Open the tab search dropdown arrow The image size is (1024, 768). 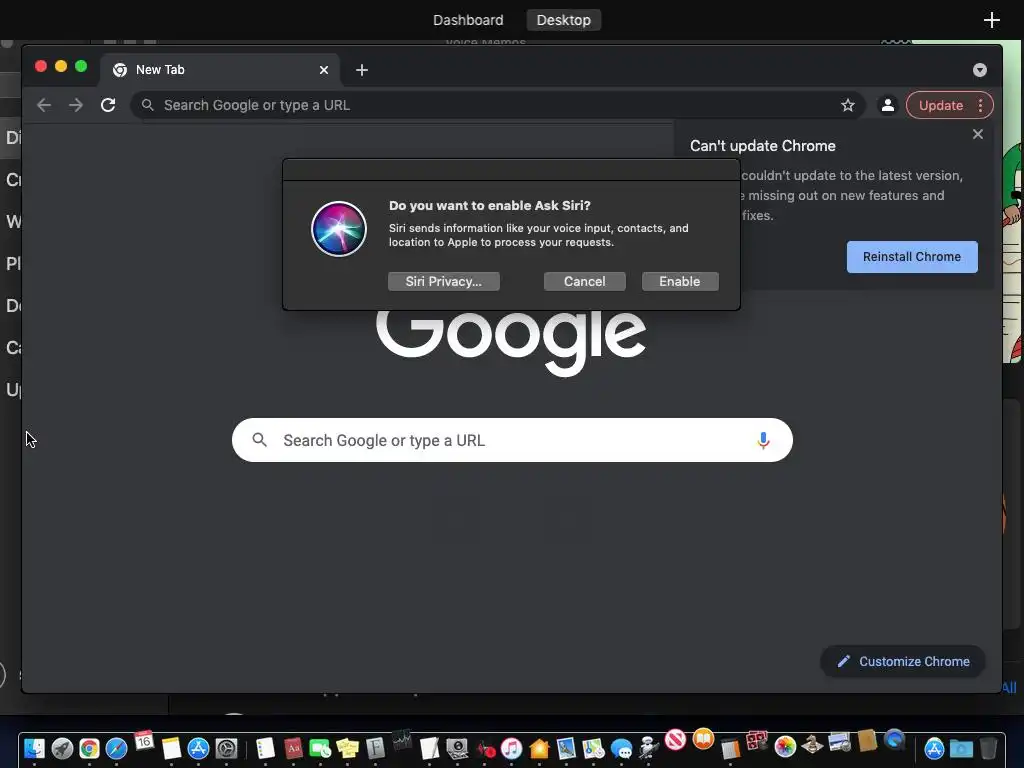(x=980, y=70)
